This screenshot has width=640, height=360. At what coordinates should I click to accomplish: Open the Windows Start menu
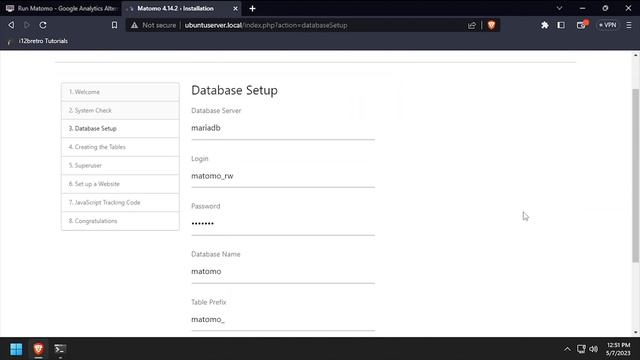click(16, 349)
